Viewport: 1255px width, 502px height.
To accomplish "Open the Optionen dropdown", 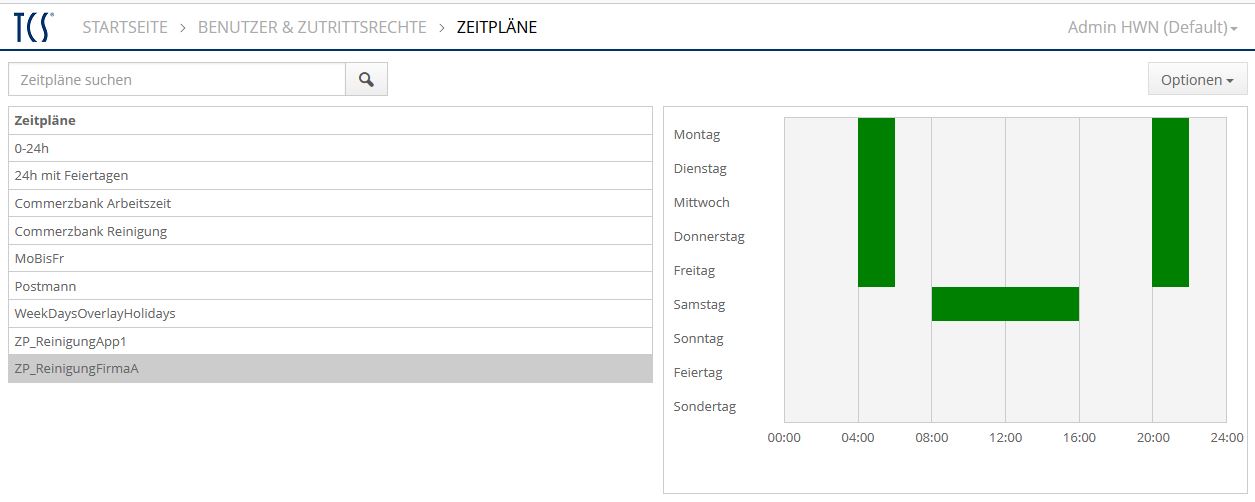I will point(1197,80).
